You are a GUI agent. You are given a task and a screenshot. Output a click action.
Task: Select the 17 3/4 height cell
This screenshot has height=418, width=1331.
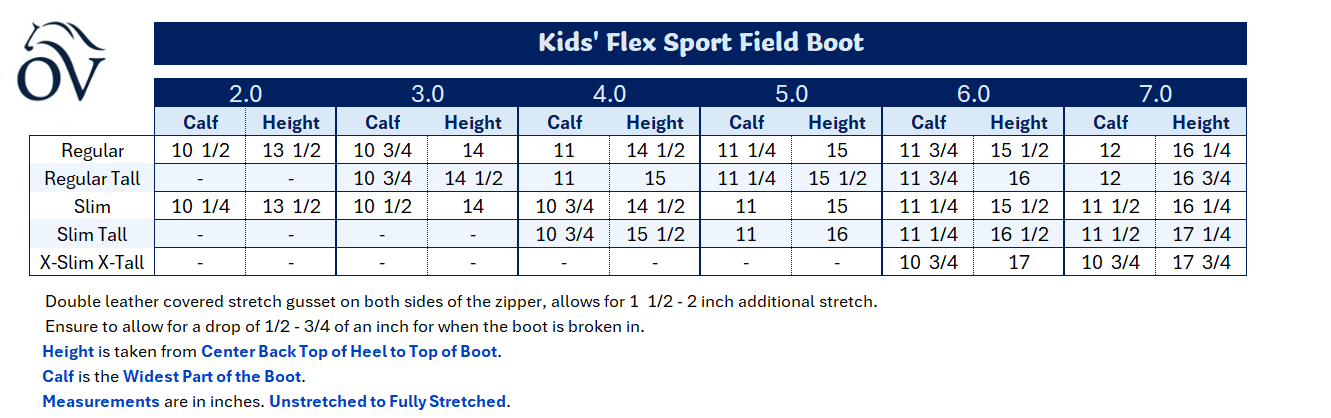pyautogui.click(x=1201, y=263)
